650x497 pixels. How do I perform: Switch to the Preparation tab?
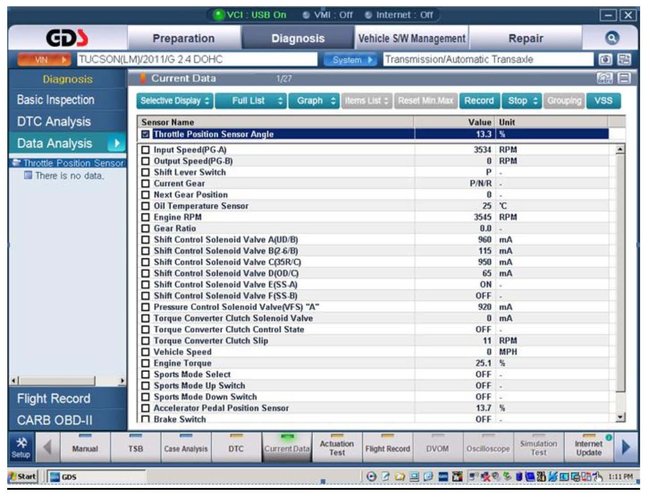(x=184, y=39)
